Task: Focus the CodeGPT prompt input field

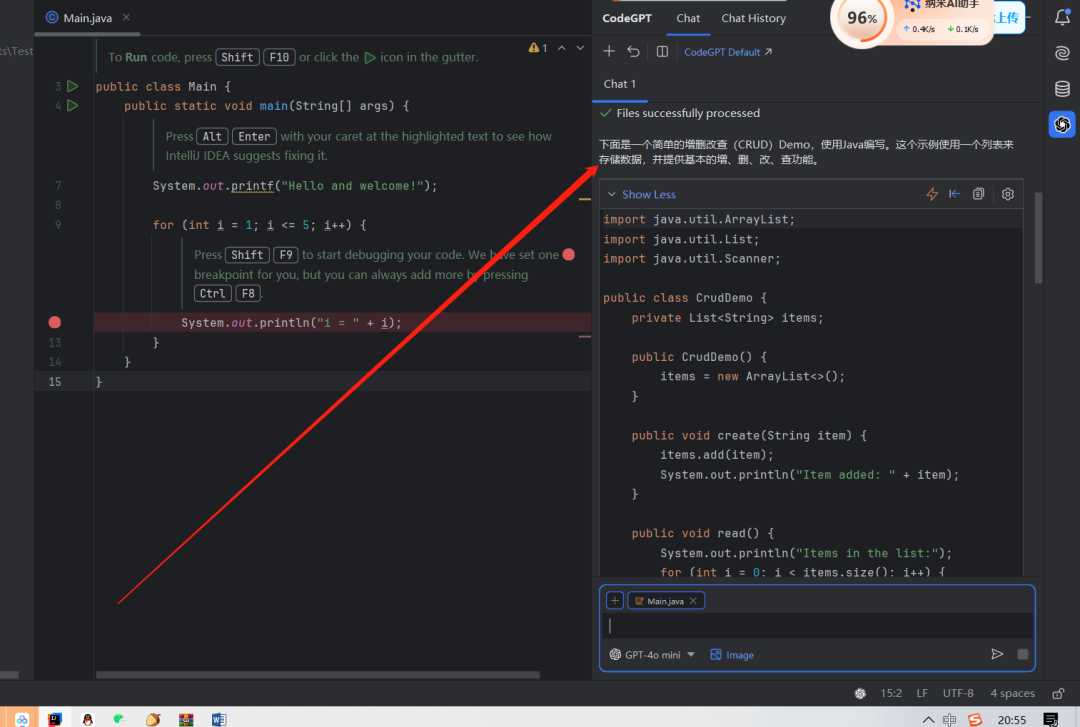Action: (x=817, y=626)
